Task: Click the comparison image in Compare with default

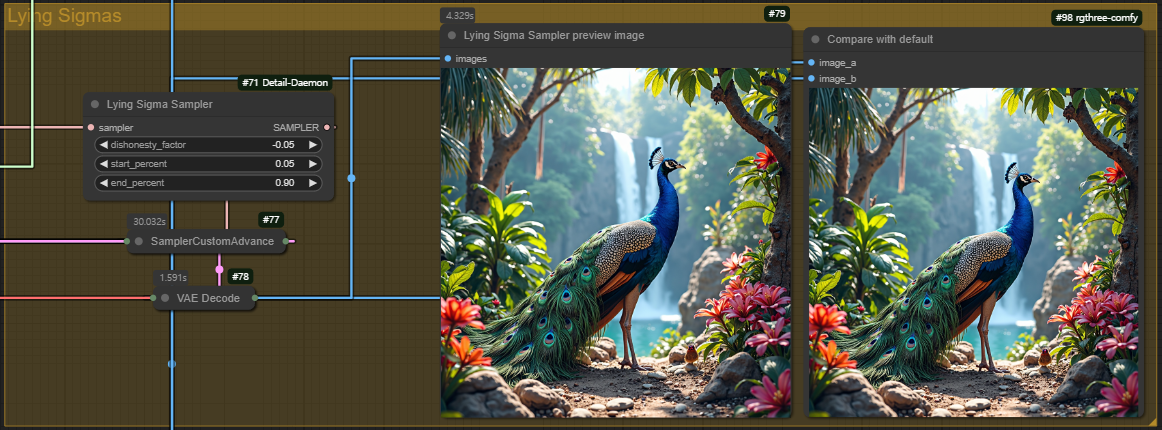Action: tap(974, 252)
